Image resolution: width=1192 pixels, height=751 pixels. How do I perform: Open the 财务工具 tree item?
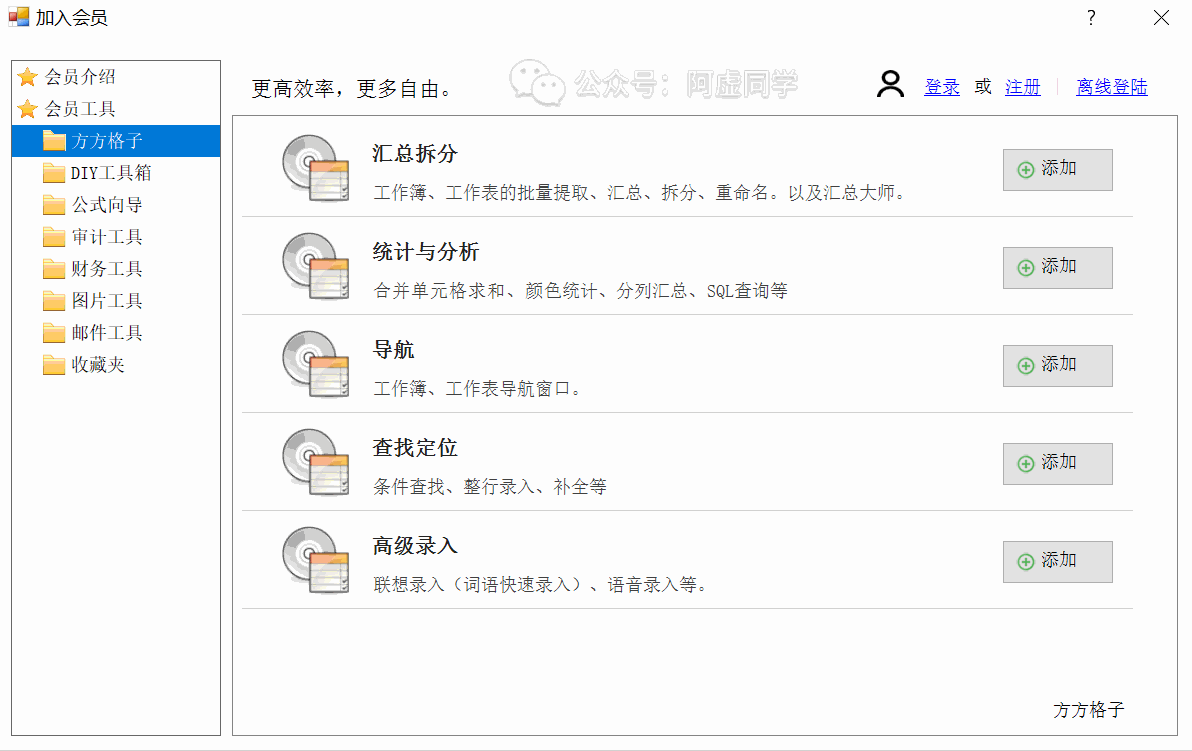point(107,269)
